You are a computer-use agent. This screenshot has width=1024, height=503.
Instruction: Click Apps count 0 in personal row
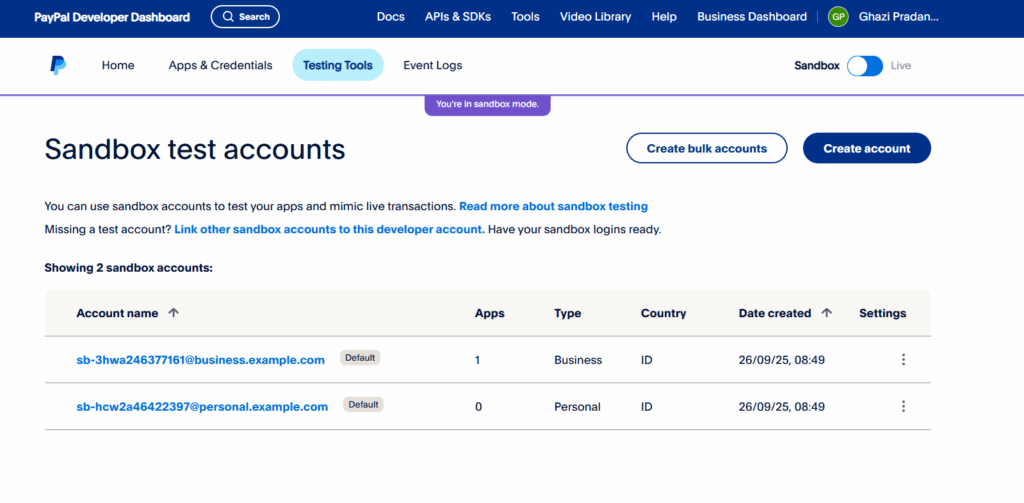coord(479,407)
